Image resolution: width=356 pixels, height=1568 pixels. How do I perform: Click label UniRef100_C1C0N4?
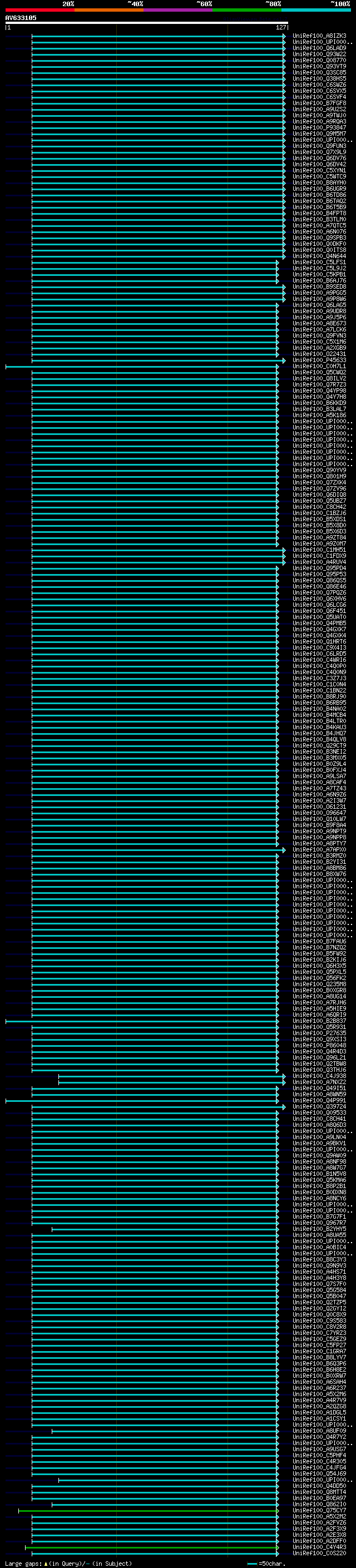[x=319, y=684]
